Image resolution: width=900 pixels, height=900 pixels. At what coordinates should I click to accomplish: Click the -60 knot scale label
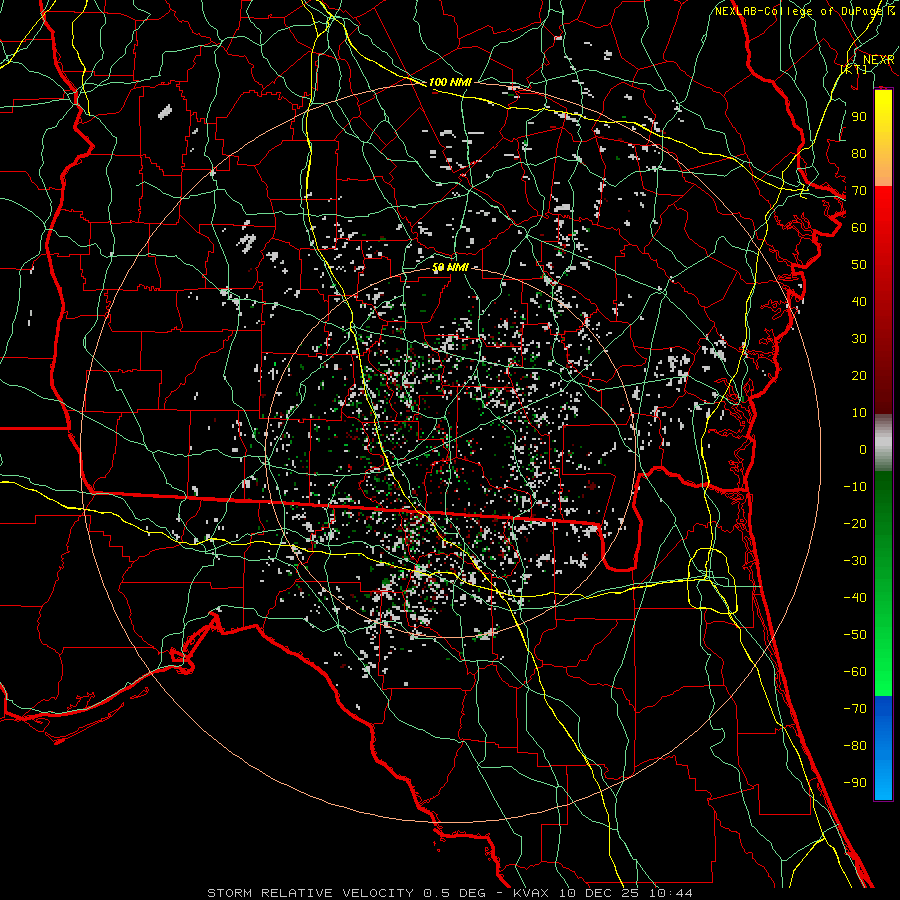point(855,672)
